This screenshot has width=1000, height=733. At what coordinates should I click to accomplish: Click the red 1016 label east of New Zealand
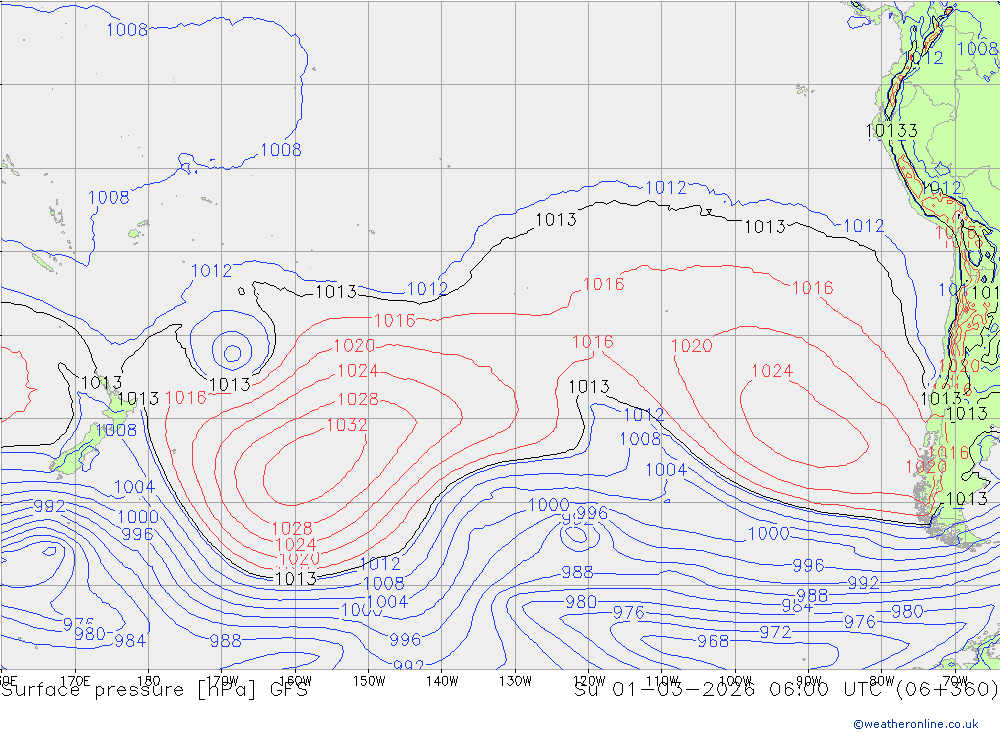click(x=186, y=398)
